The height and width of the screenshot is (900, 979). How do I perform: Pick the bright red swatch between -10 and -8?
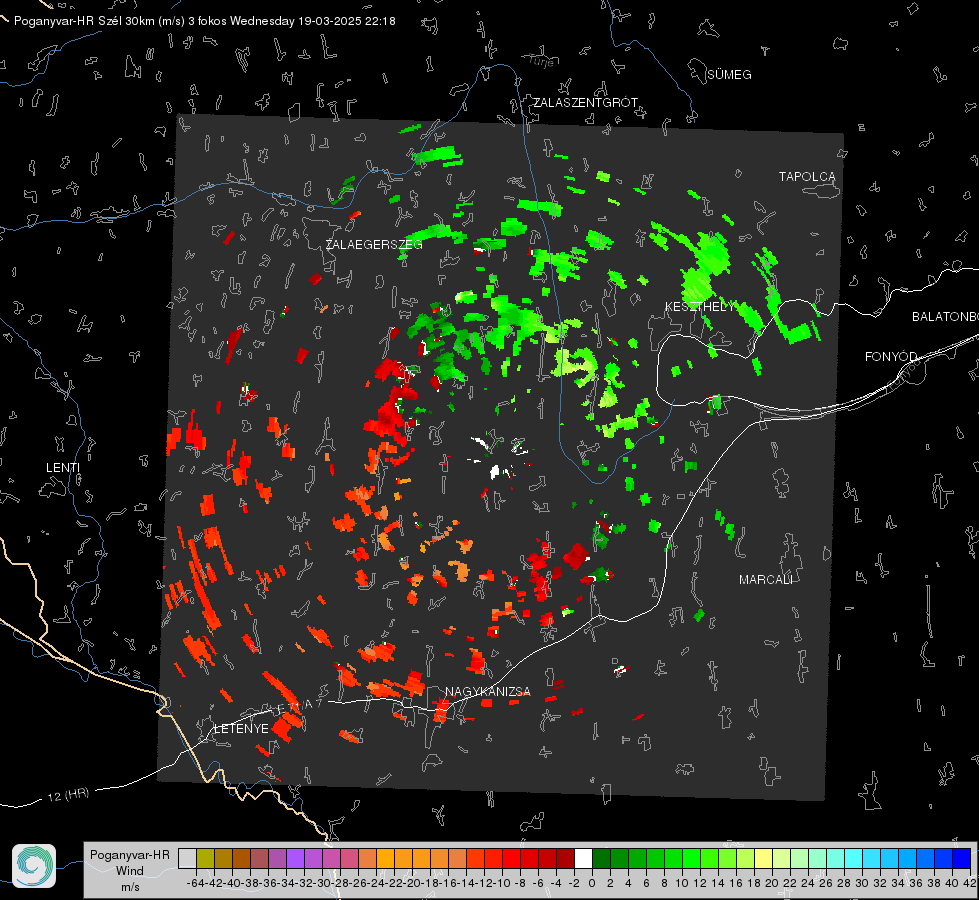[512, 858]
